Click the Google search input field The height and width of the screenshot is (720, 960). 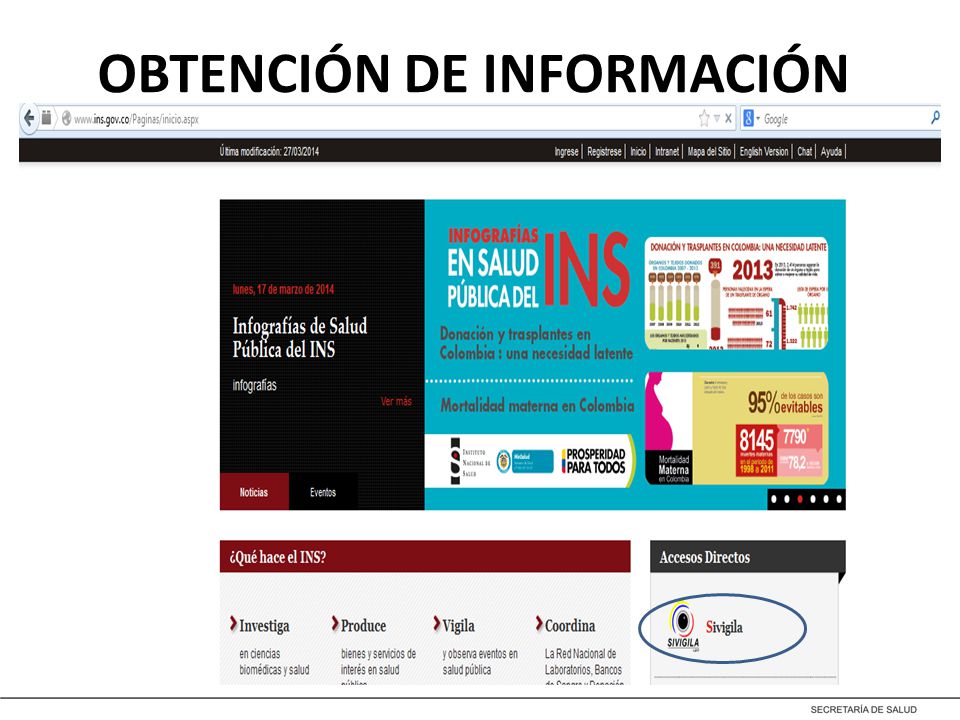point(845,119)
